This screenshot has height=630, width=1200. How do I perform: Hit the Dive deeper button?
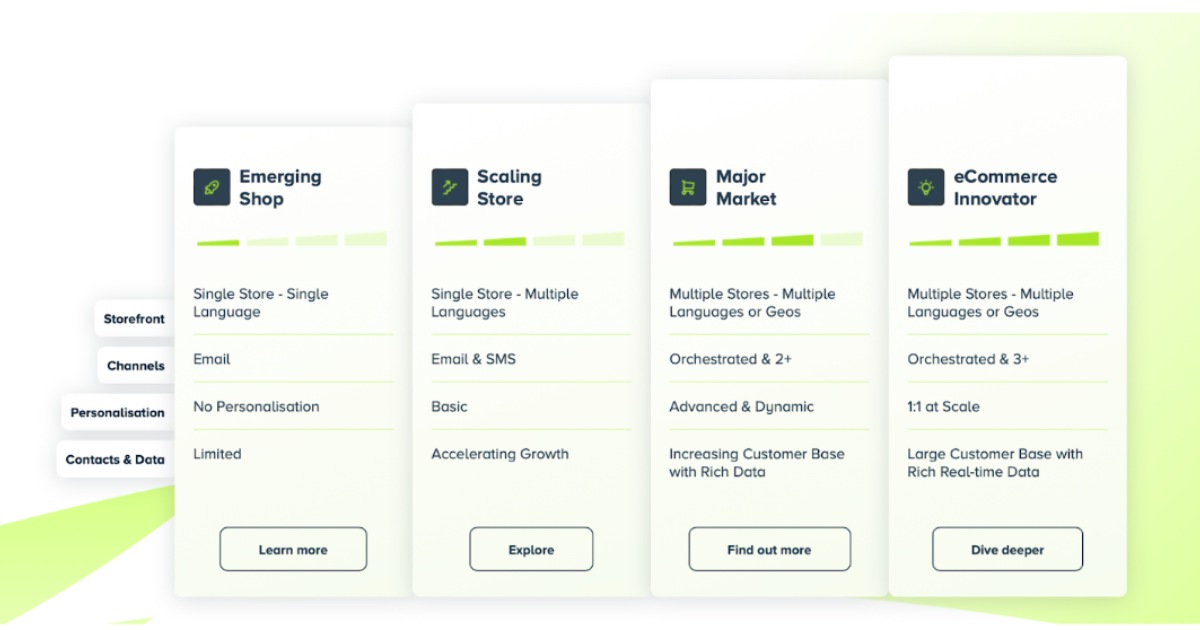(x=1007, y=549)
